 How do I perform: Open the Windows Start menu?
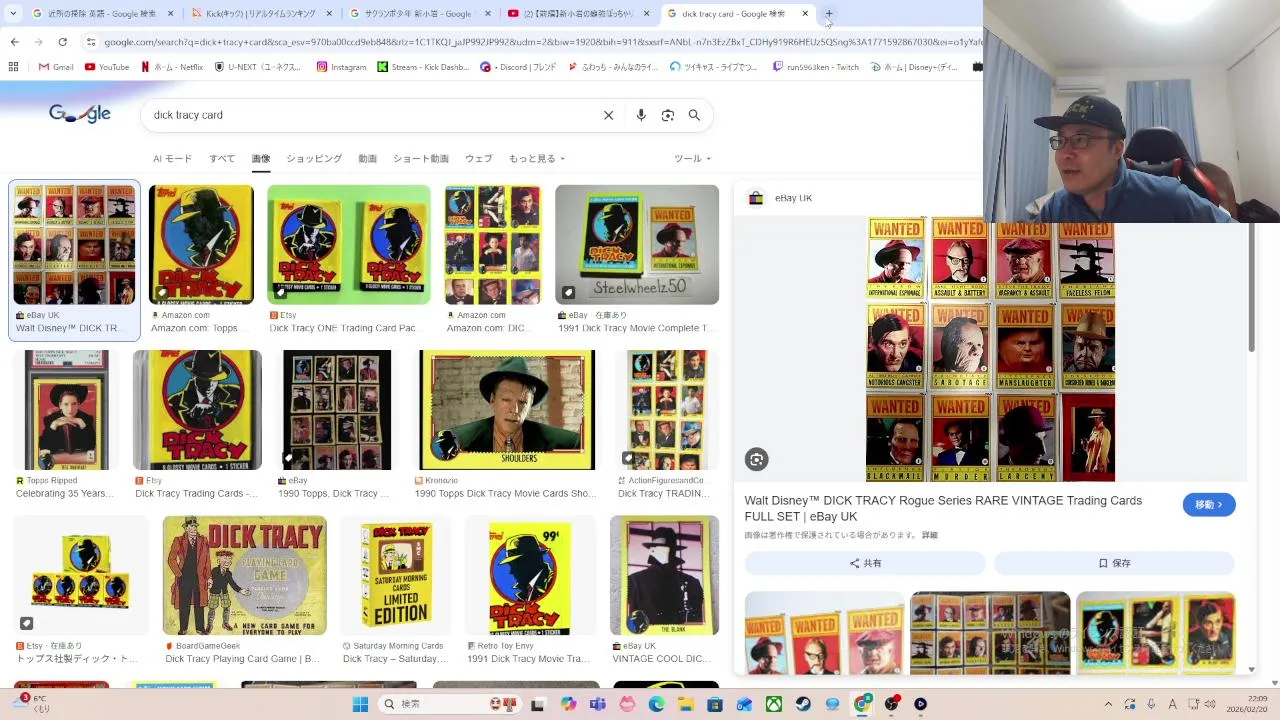coord(360,704)
